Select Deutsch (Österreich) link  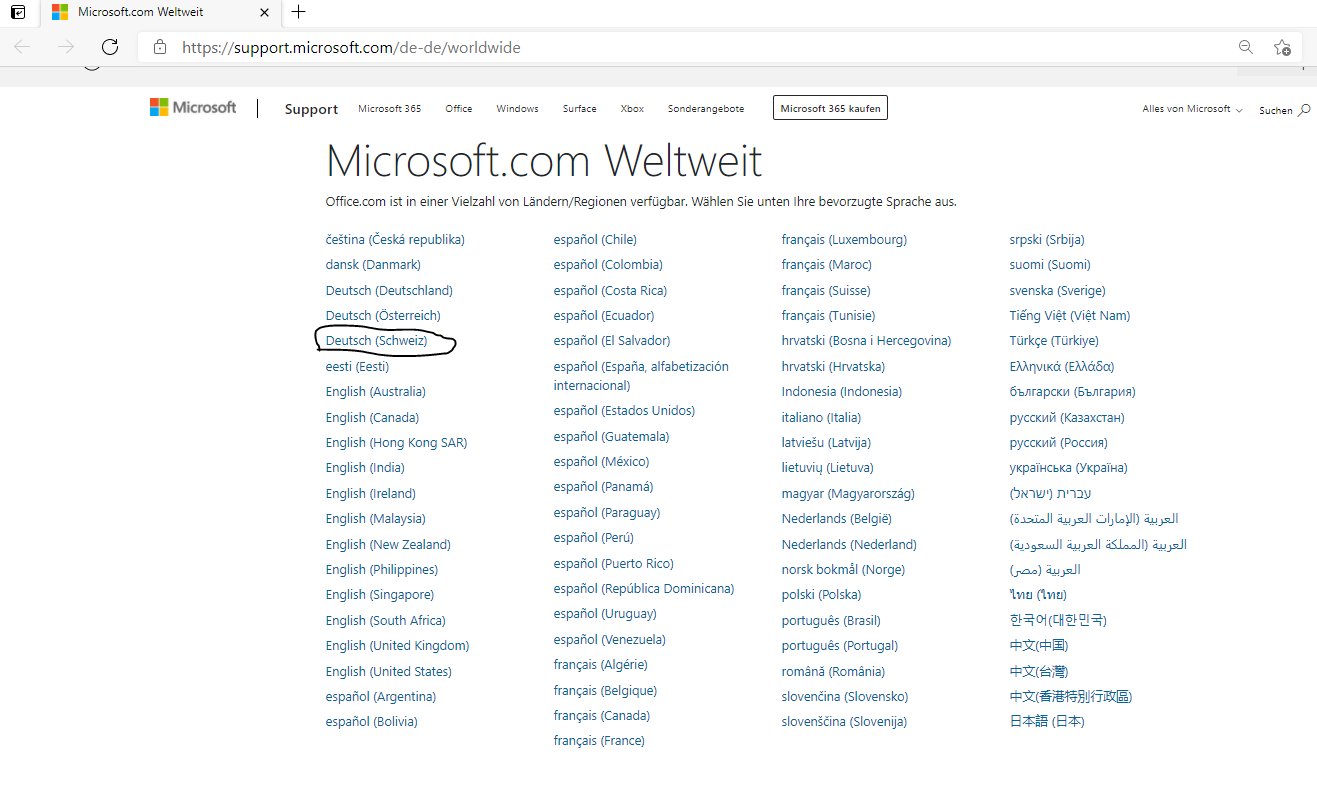coord(383,316)
